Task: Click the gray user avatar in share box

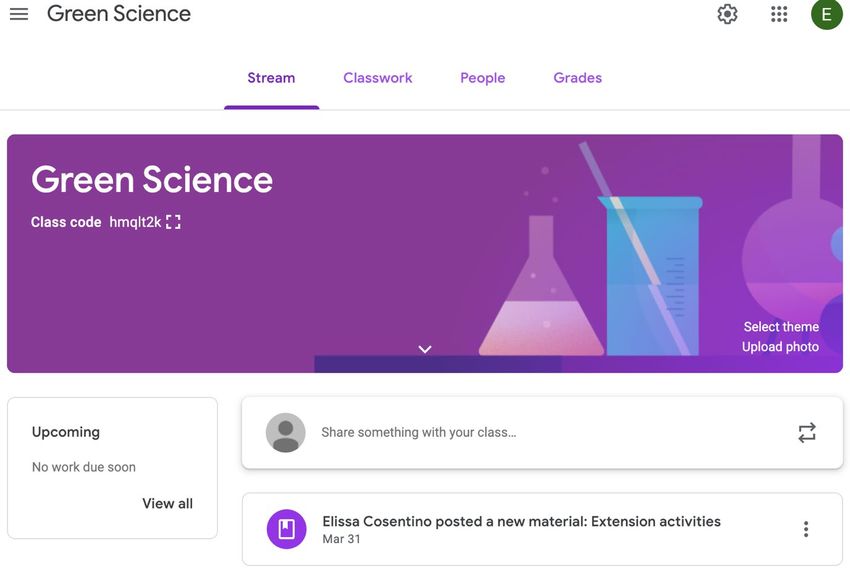Action: (286, 433)
